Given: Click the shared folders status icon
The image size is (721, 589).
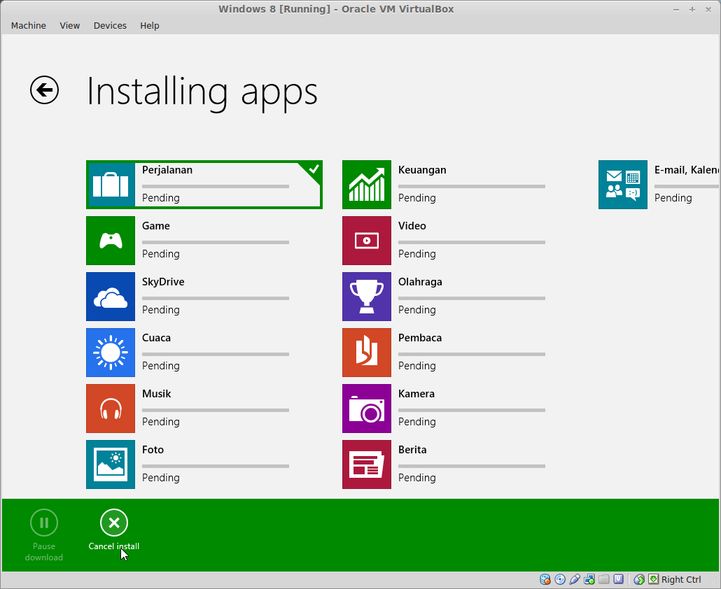Looking at the screenshot, I should [604, 579].
